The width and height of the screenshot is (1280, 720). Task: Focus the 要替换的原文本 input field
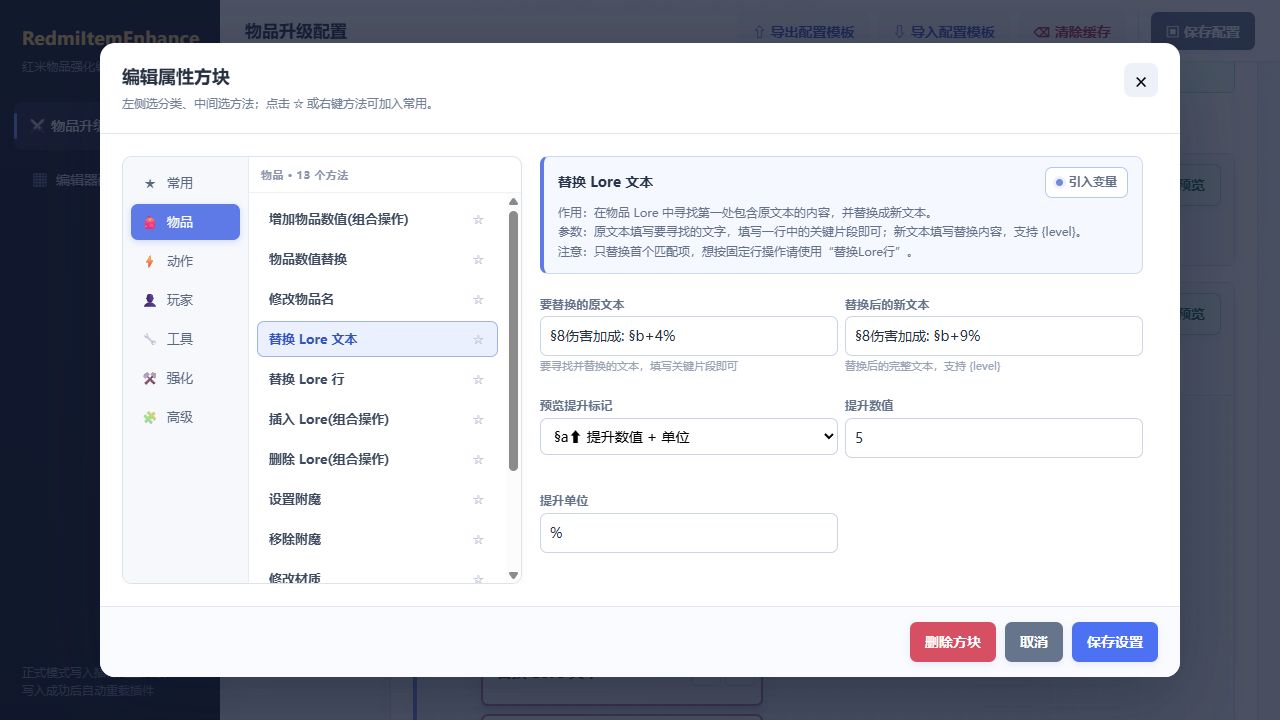689,336
